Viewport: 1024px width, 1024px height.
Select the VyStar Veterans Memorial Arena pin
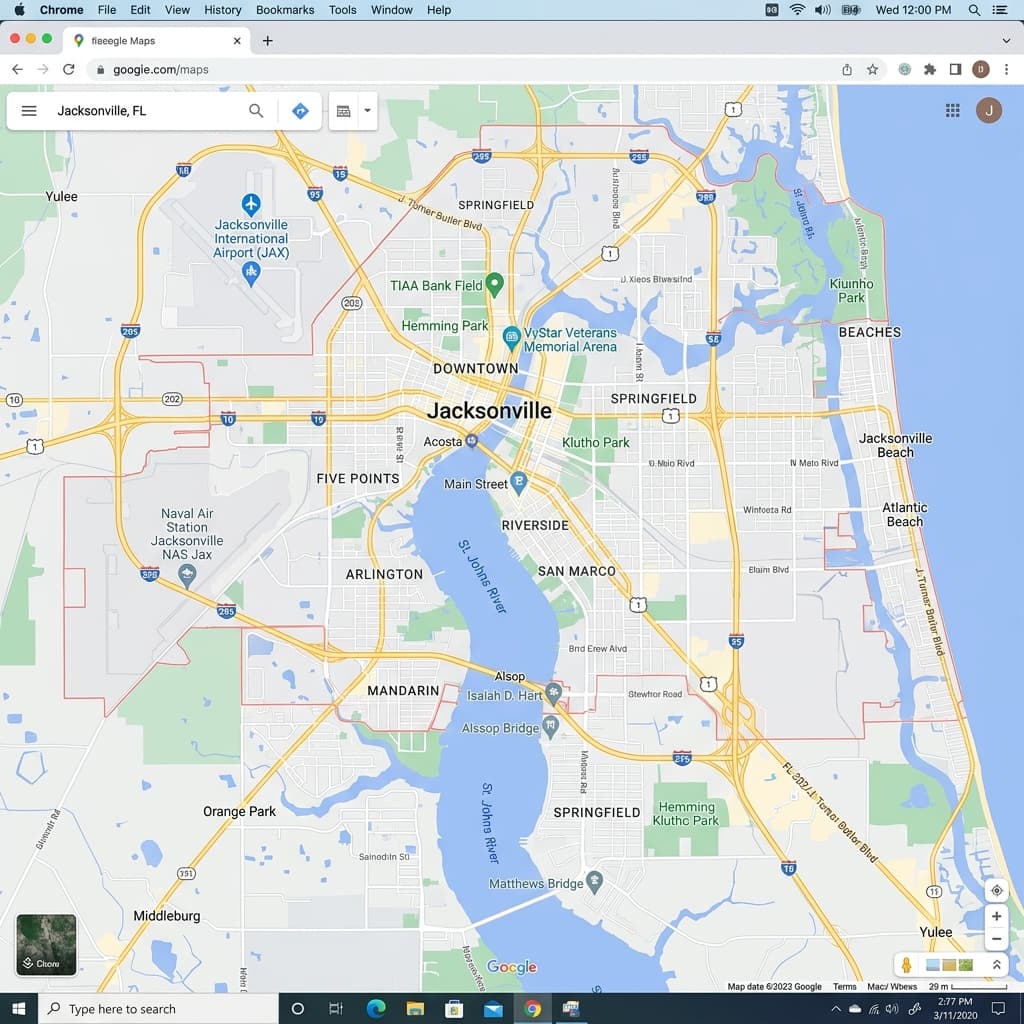coord(511,338)
